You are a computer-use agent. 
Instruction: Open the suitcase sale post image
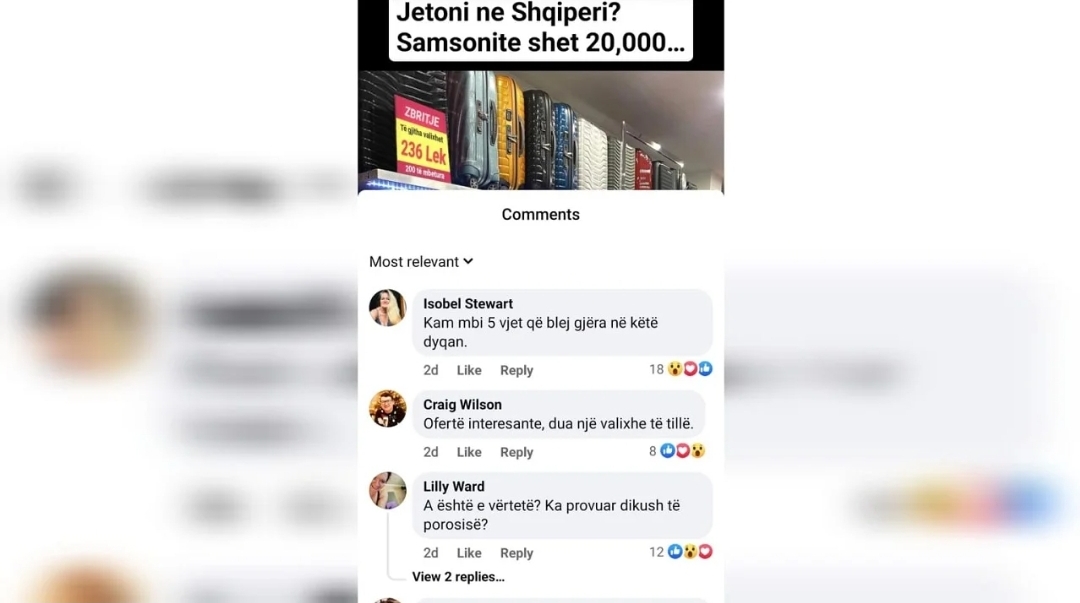click(541, 130)
